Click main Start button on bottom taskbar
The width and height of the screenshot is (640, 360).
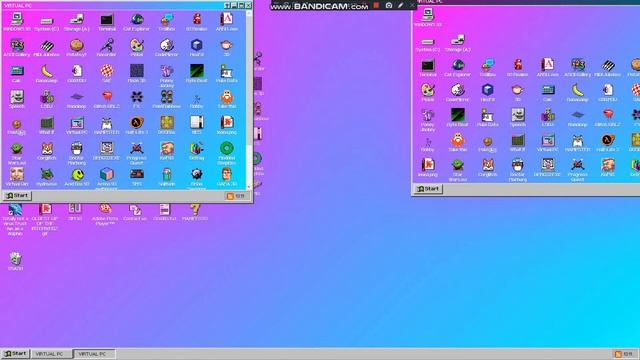point(15,353)
